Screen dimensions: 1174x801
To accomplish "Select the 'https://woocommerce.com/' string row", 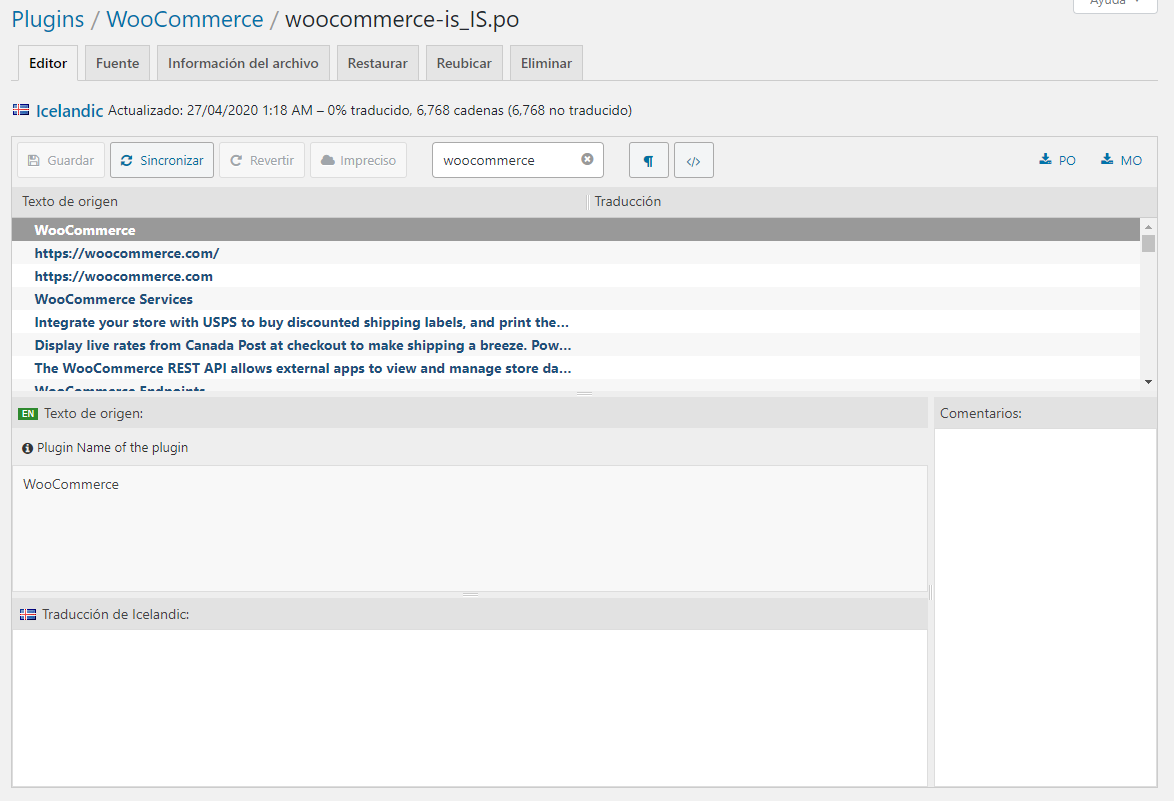I will (576, 253).
